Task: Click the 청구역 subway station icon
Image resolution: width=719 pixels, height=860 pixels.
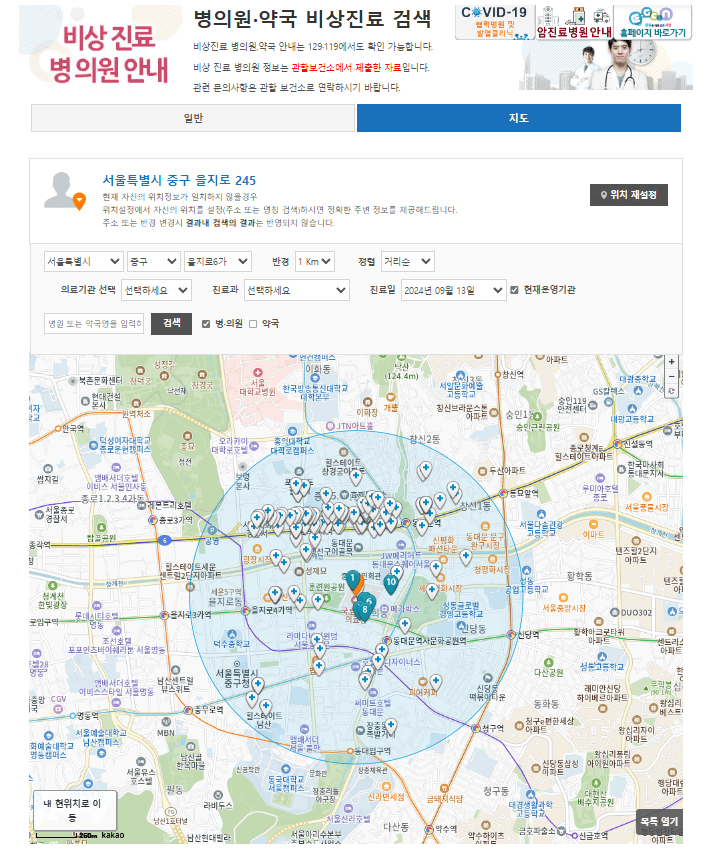Action: tap(475, 728)
